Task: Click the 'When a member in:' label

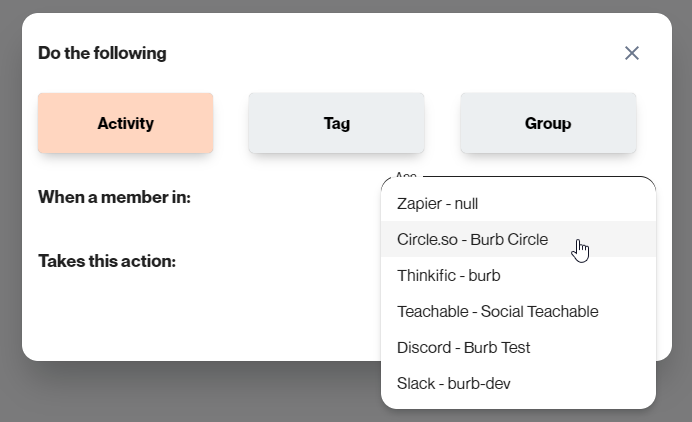Action: (114, 197)
